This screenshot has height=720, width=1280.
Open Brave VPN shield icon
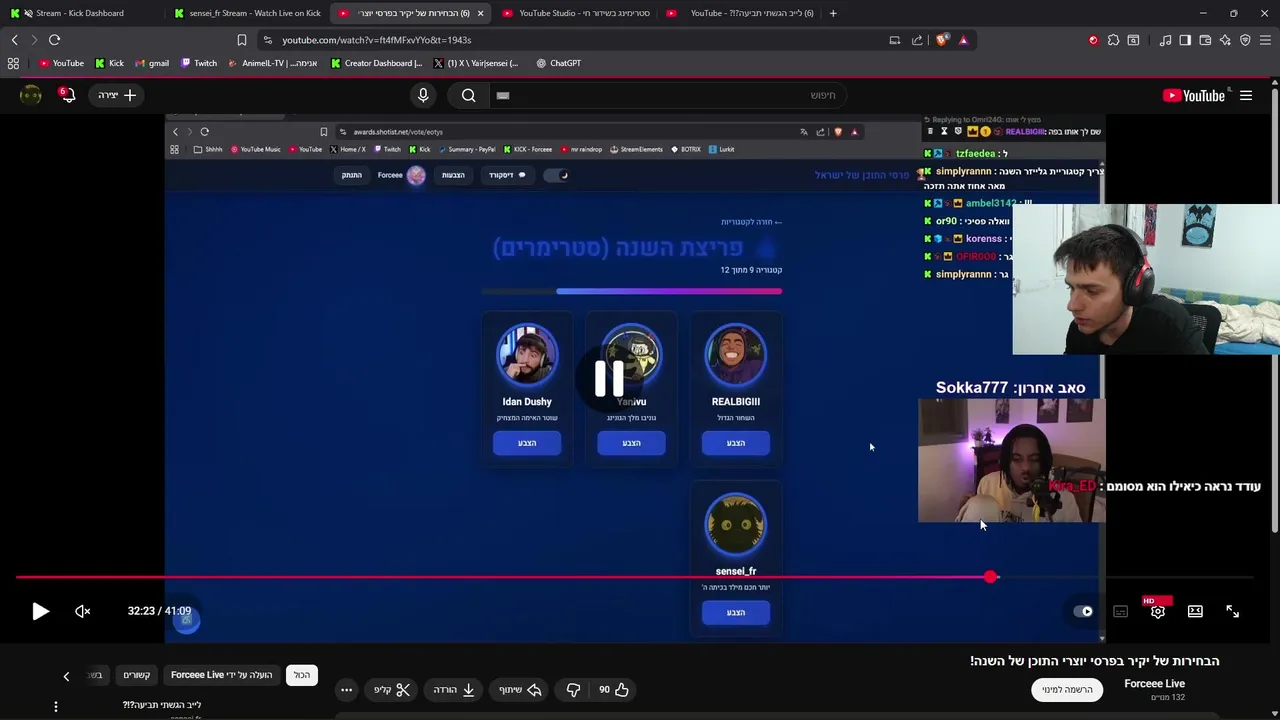[x=1245, y=40]
